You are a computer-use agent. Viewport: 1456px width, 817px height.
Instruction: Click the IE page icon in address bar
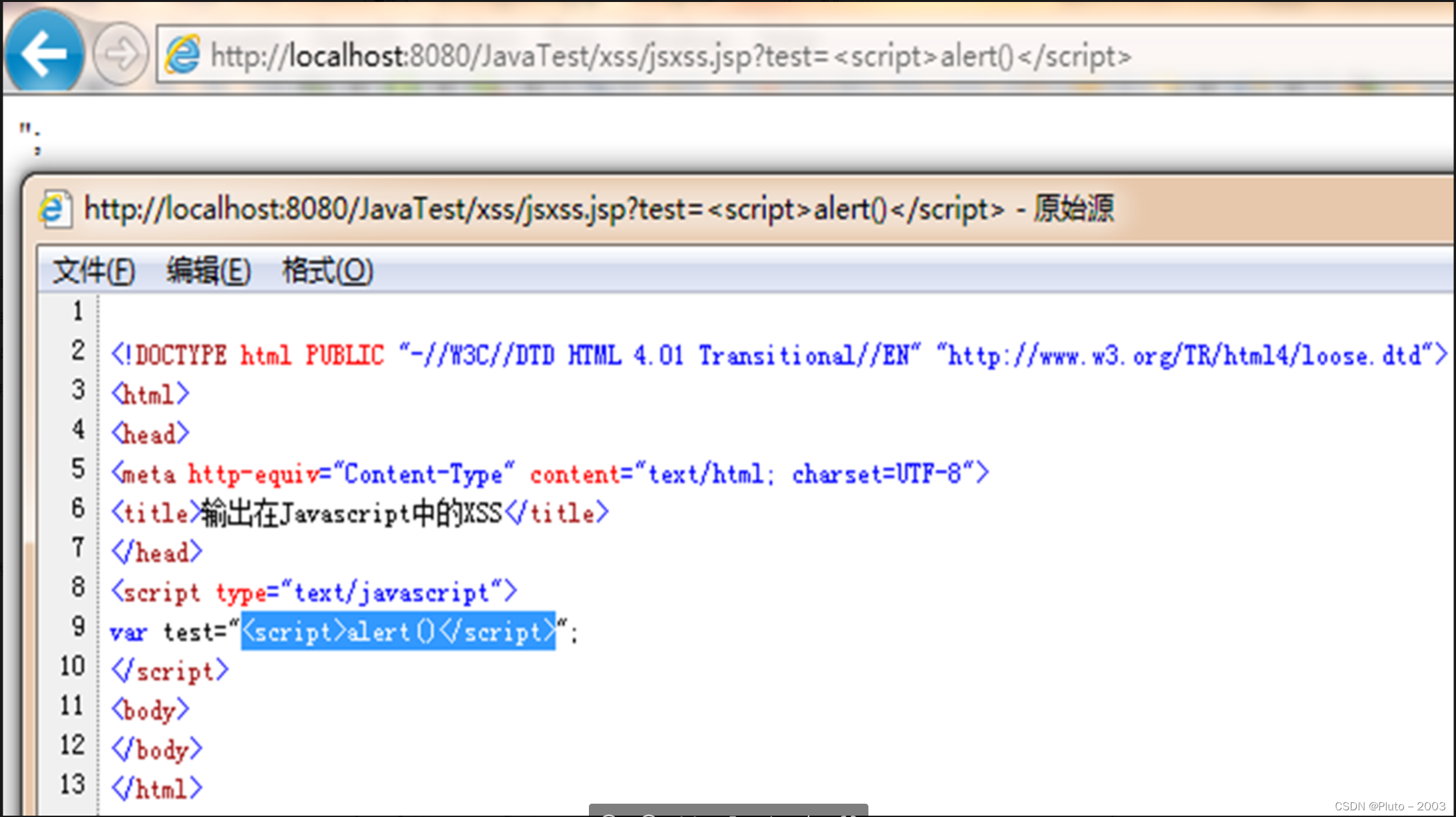(183, 55)
